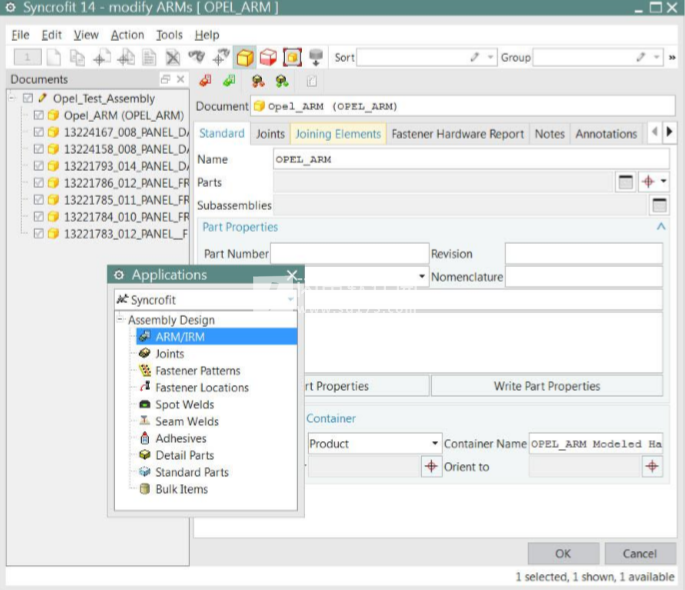Open the Fastener Hardware Report tab
685x590 pixels.
(x=457, y=134)
